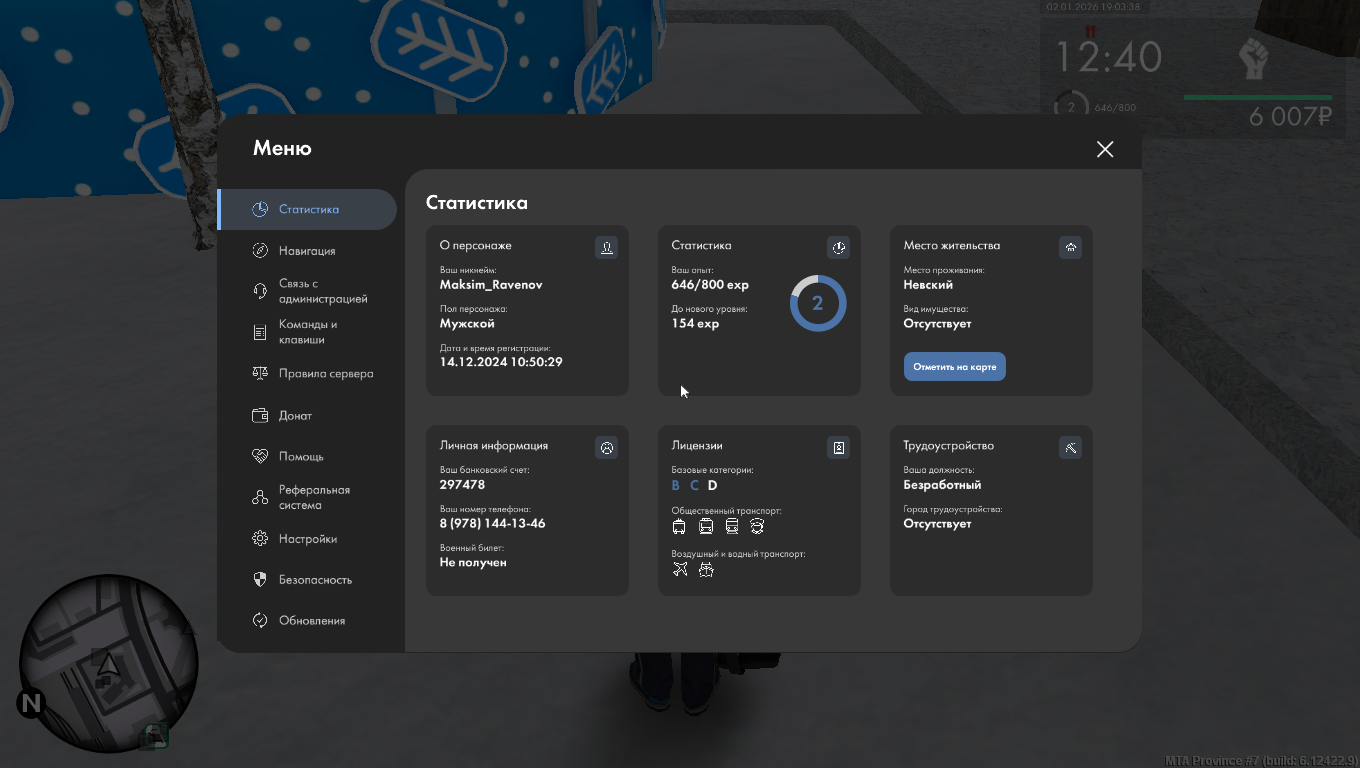This screenshot has height=768, width=1360.
Task: Select Безопасность in the sidebar
Action: point(314,580)
